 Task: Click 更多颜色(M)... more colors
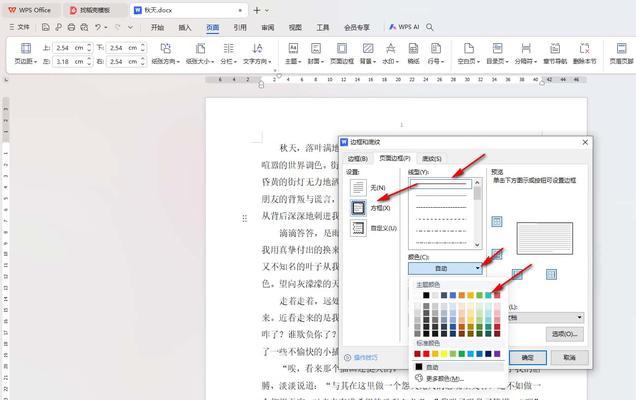(x=440, y=378)
